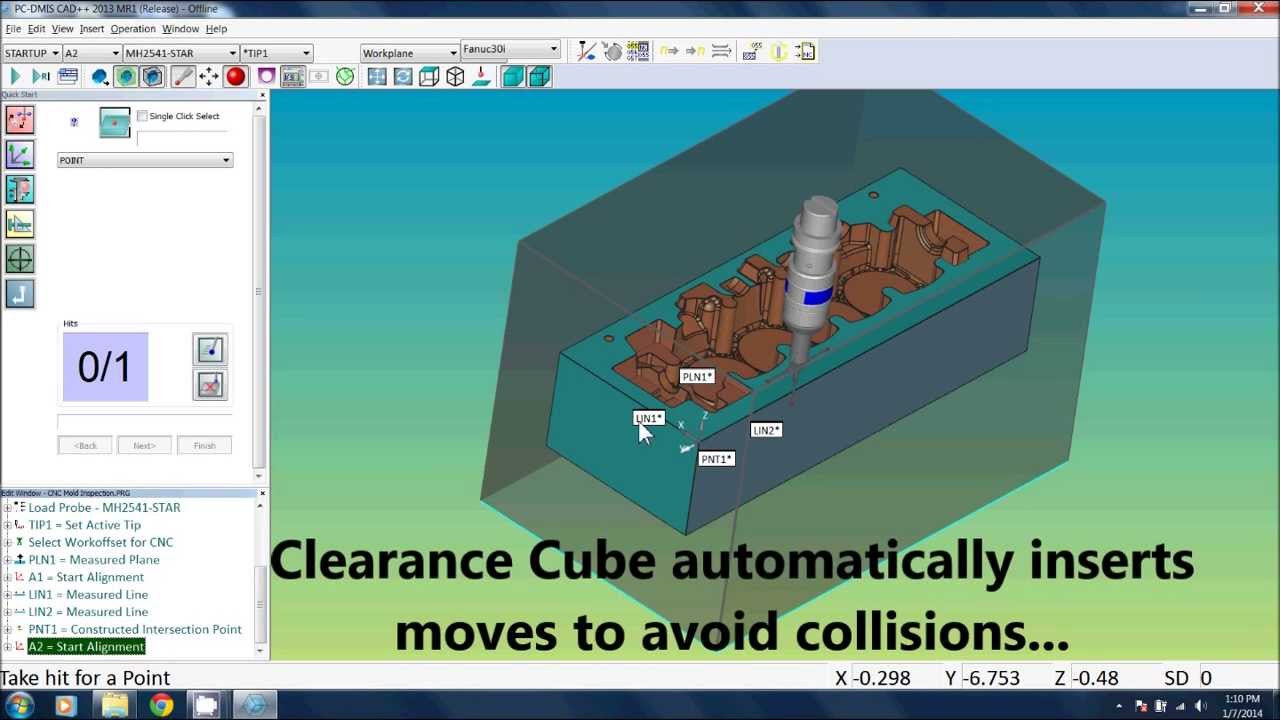
Task: Click the probe crossed-line toolbar icon
Action: pos(587,51)
